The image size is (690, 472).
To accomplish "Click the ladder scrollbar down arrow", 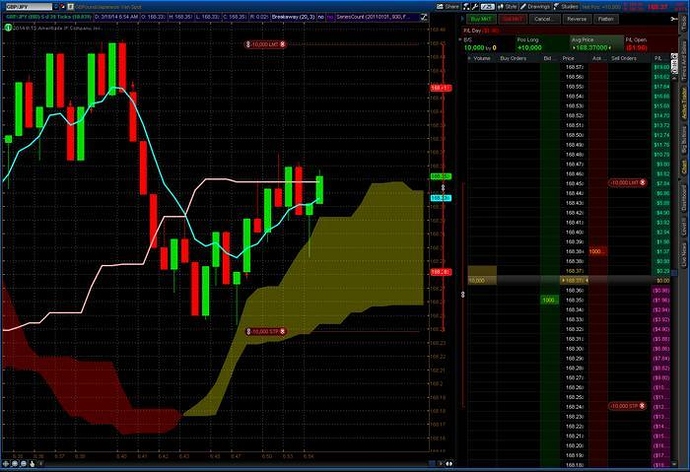I will click(674, 464).
